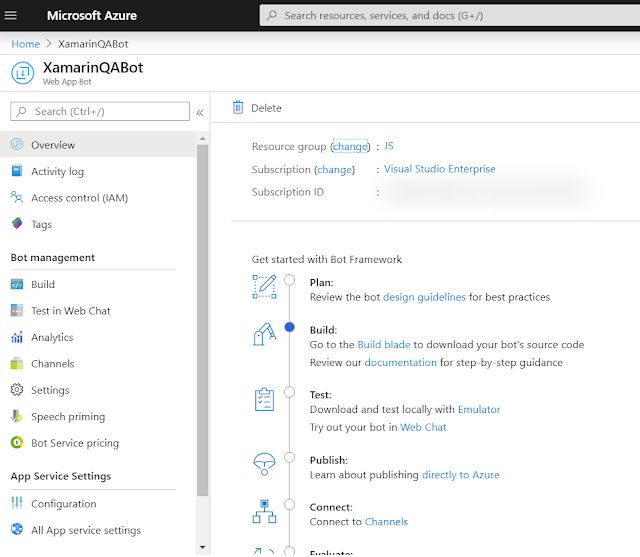Select the Connect step circle marker
Image resolution: width=640 pixels, height=557 pixels.
pos(289,504)
